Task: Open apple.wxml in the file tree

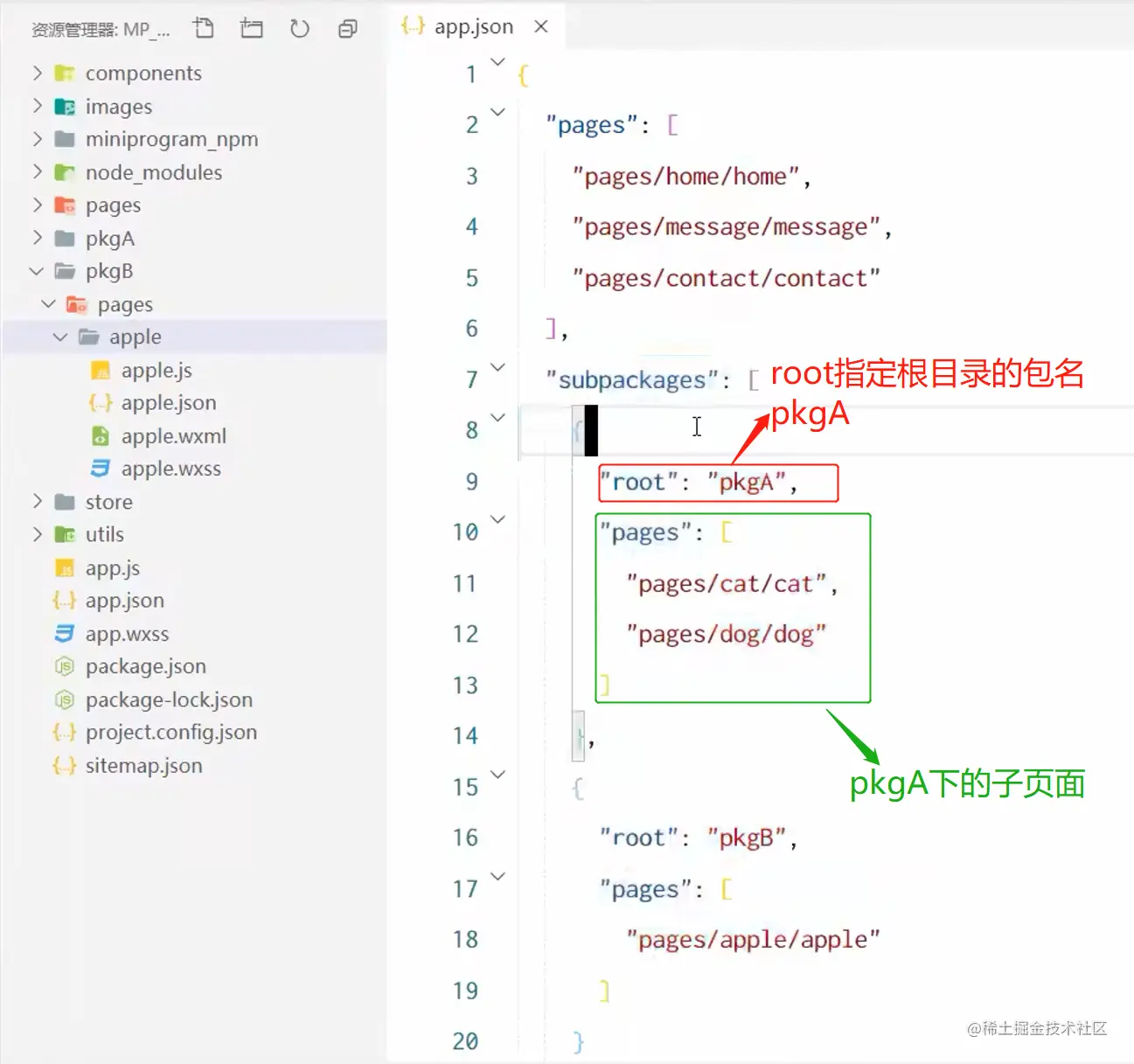Action: point(174,435)
